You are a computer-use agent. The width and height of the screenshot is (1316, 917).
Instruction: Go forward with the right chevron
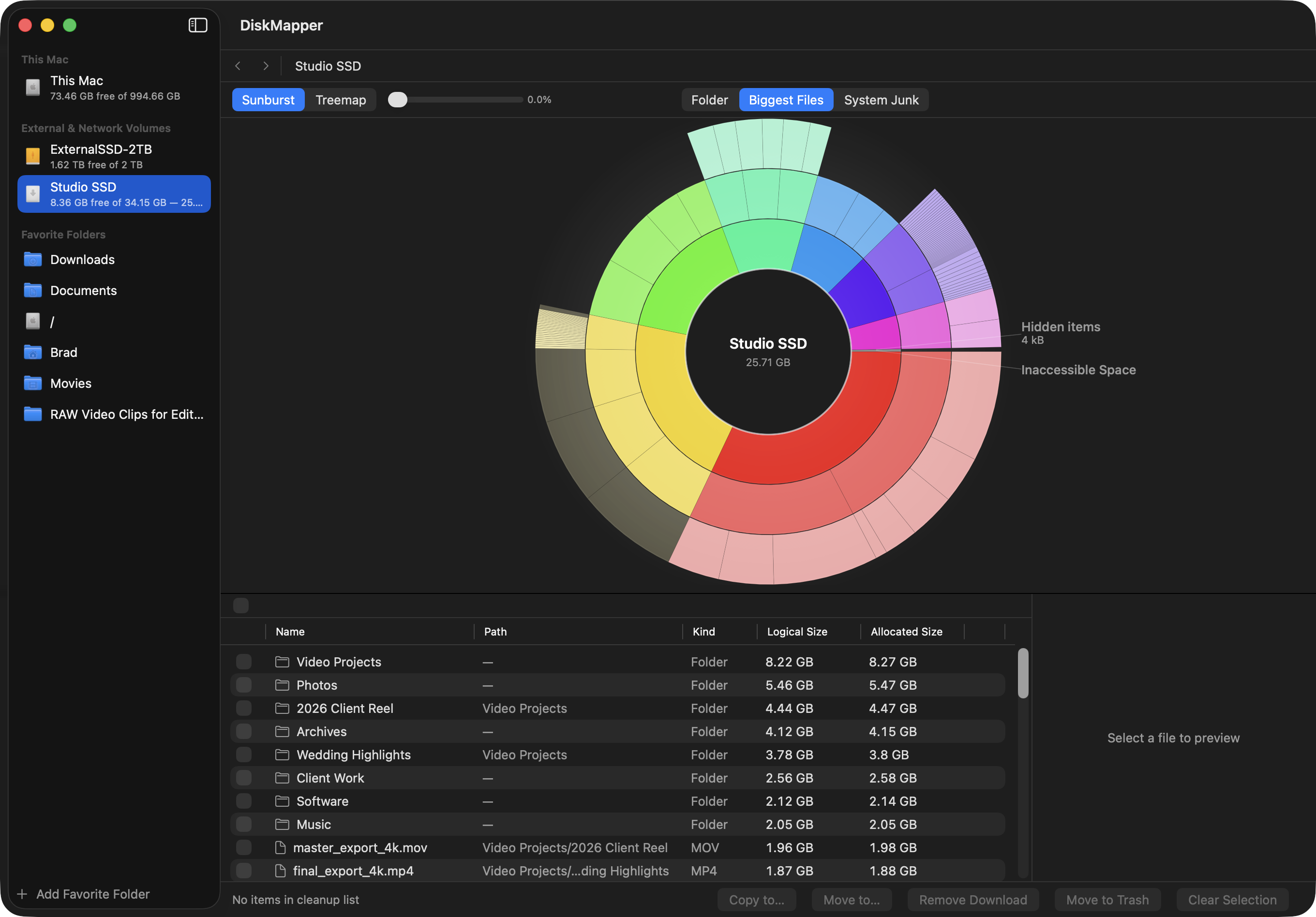coord(266,66)
